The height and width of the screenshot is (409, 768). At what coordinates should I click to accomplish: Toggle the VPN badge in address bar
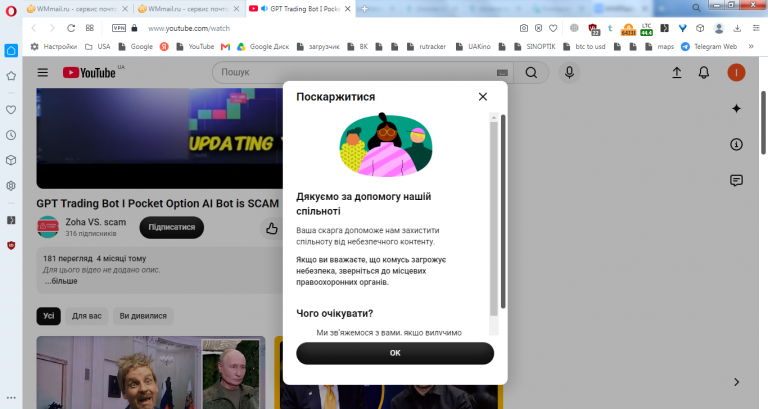(x=119, y=28)
